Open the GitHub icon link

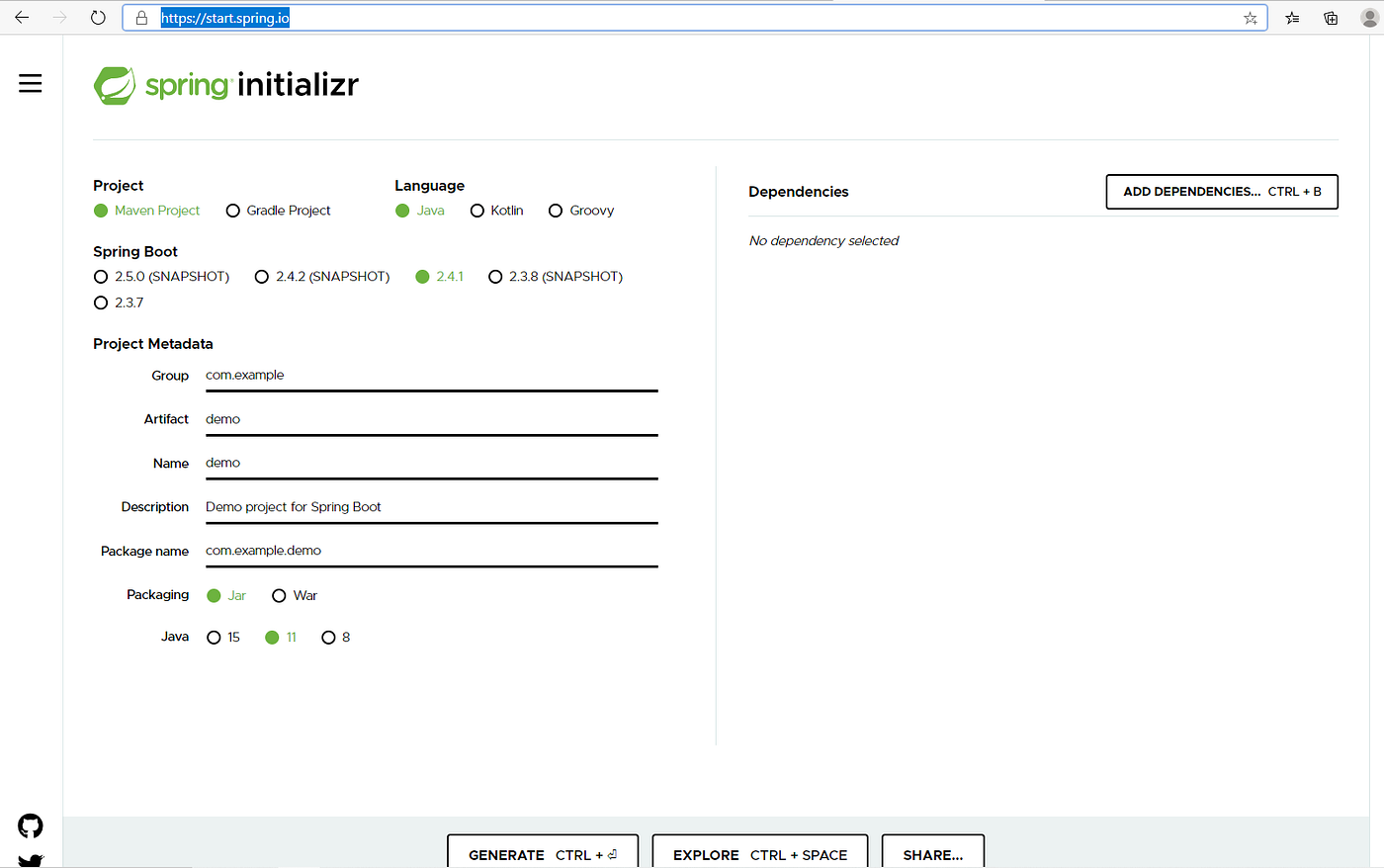(31, 825)
